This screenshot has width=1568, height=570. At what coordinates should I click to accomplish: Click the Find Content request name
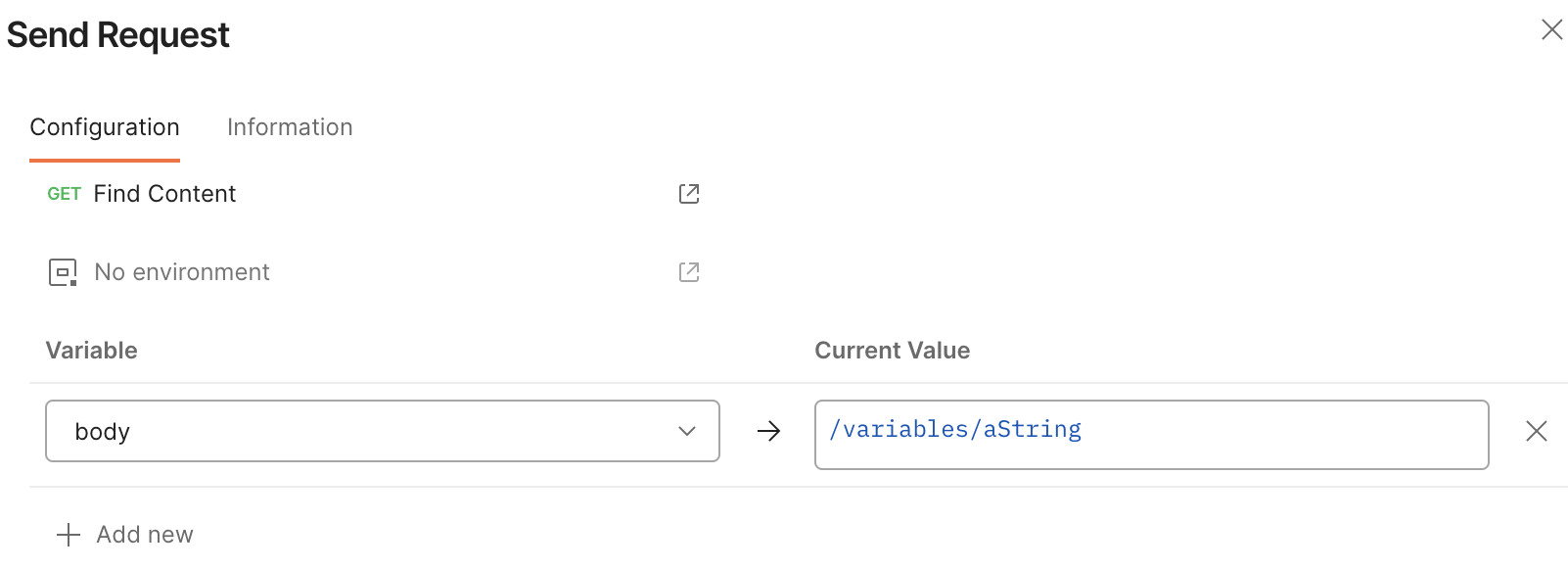click(164, 194)
